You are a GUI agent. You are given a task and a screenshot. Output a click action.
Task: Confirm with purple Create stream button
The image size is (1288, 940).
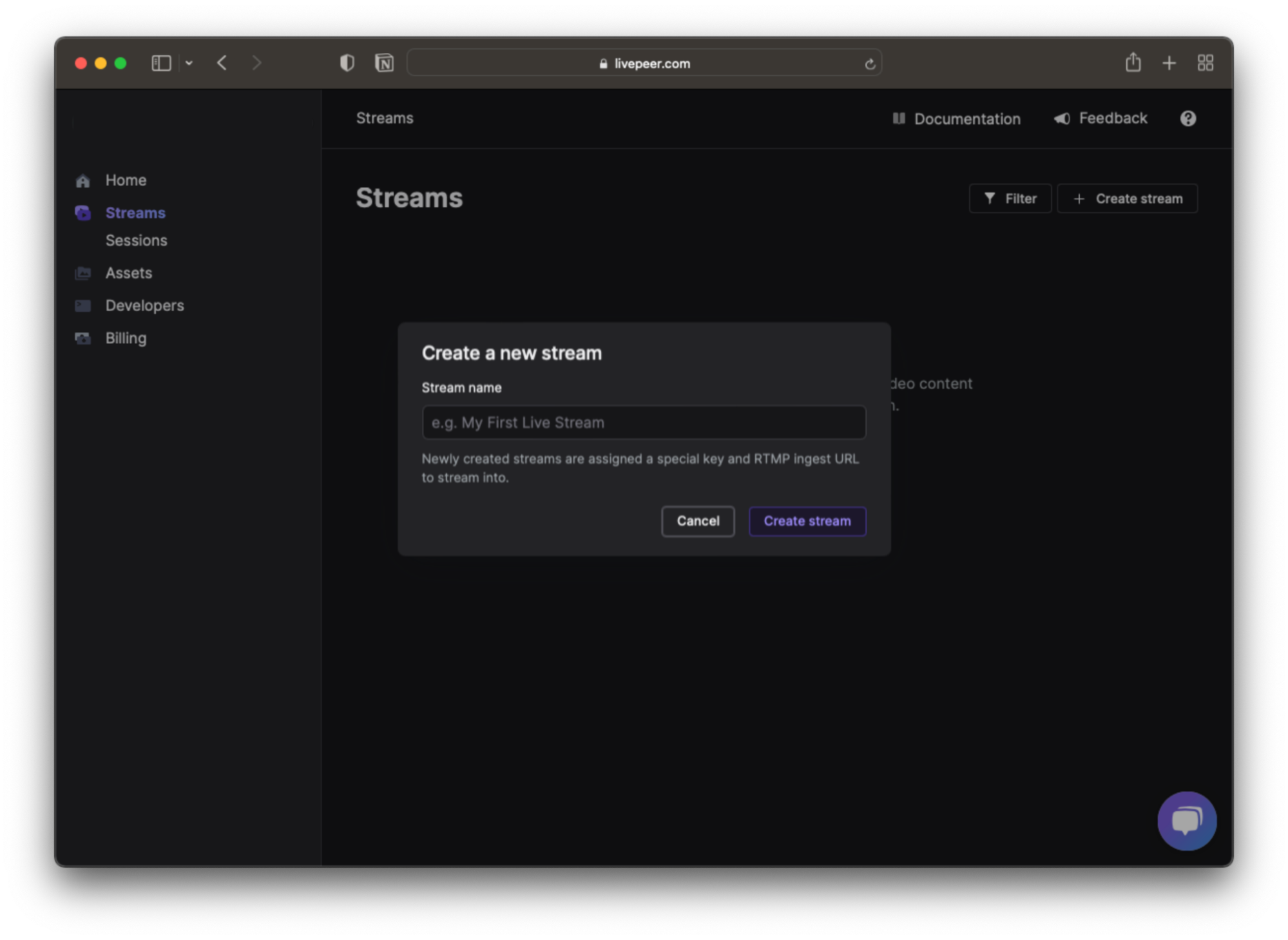pyautogui.click(x=807, y=521)
